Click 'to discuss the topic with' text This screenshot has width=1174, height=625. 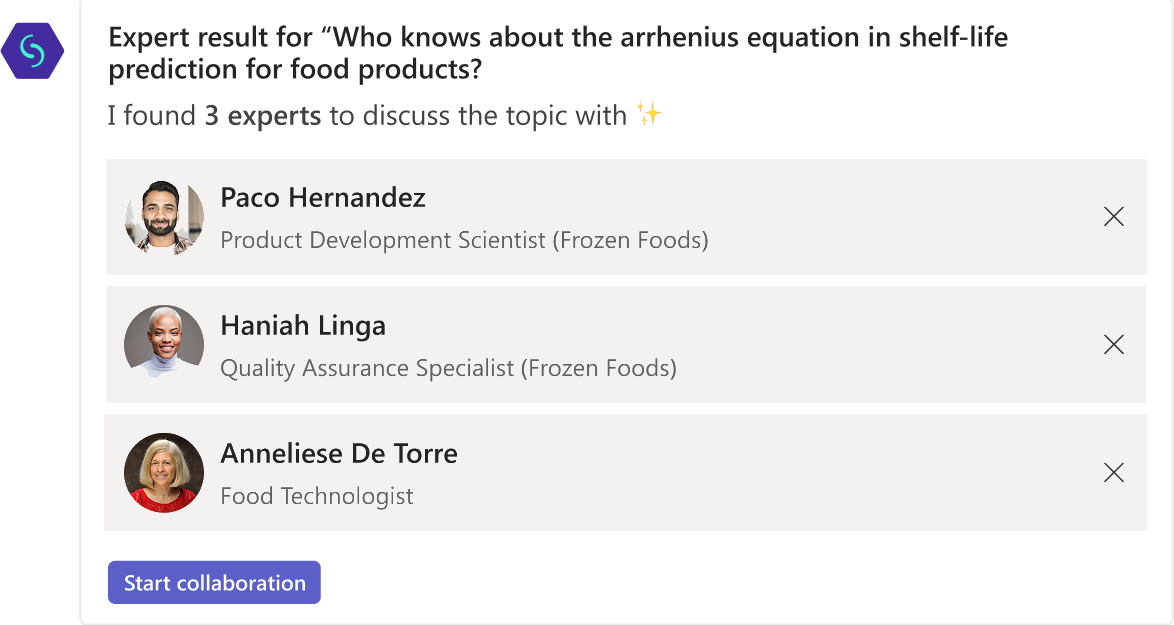(x=478, y=116)
